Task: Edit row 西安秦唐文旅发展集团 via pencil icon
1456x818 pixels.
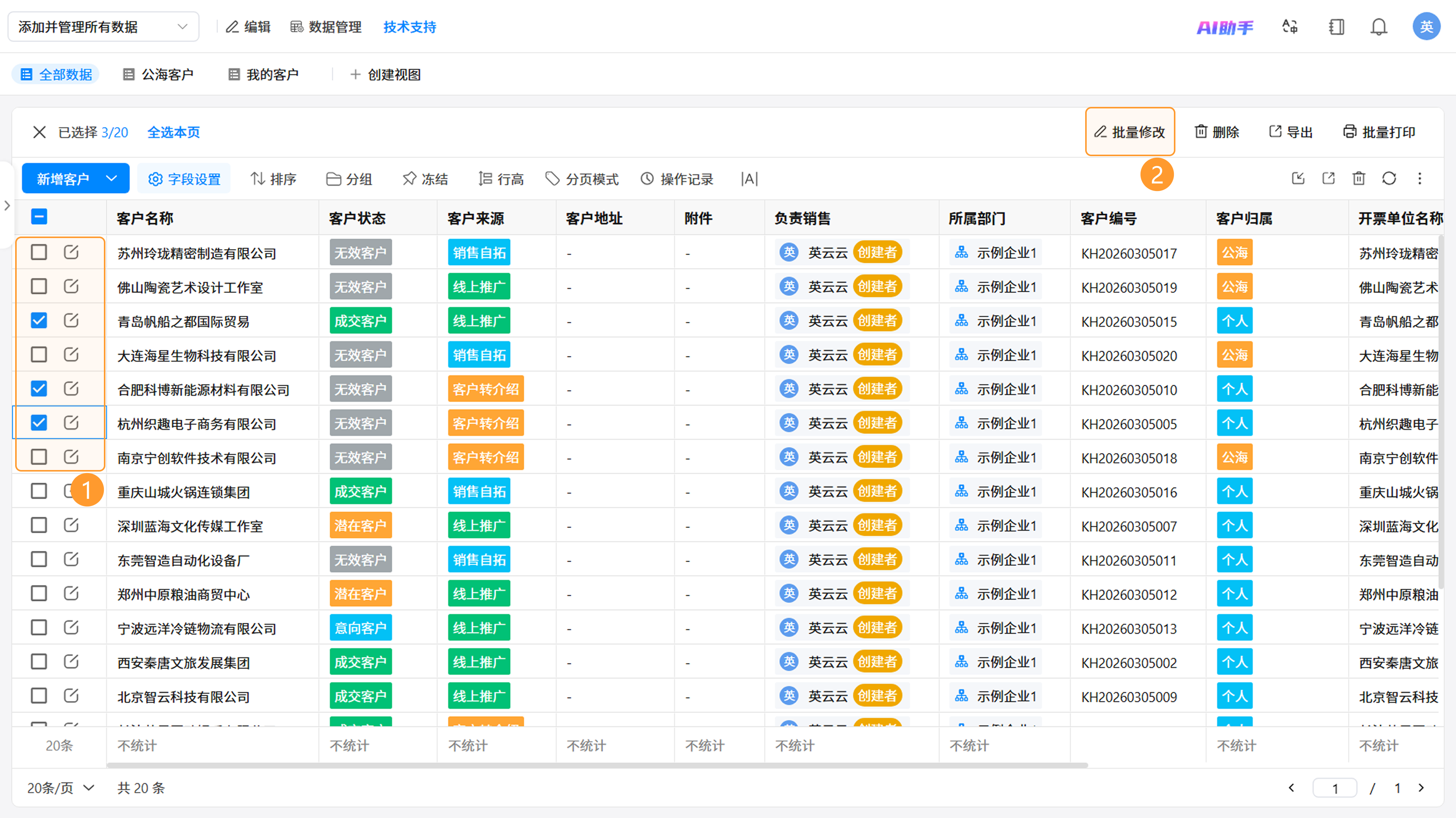Action: pos(71,661)
